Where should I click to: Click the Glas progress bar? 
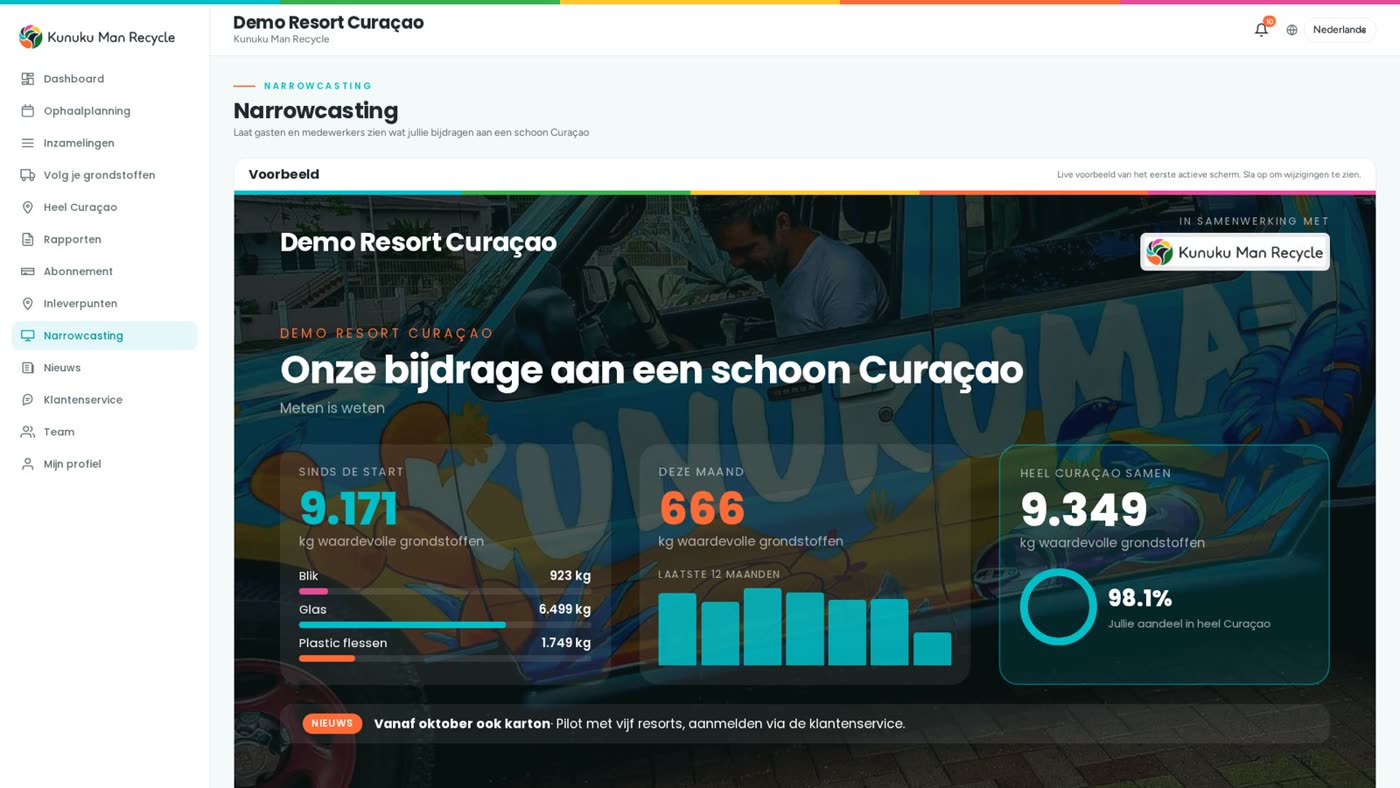pos(445,625)
